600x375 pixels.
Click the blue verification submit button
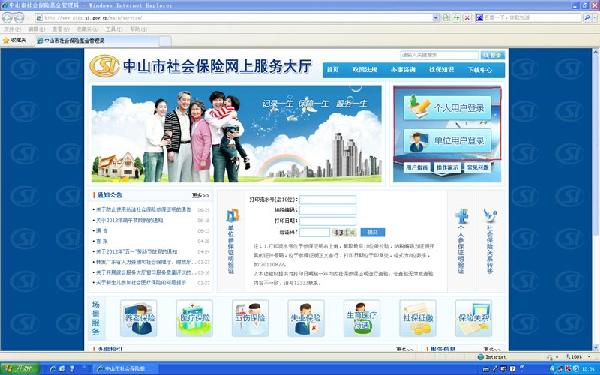click(373, 232)
